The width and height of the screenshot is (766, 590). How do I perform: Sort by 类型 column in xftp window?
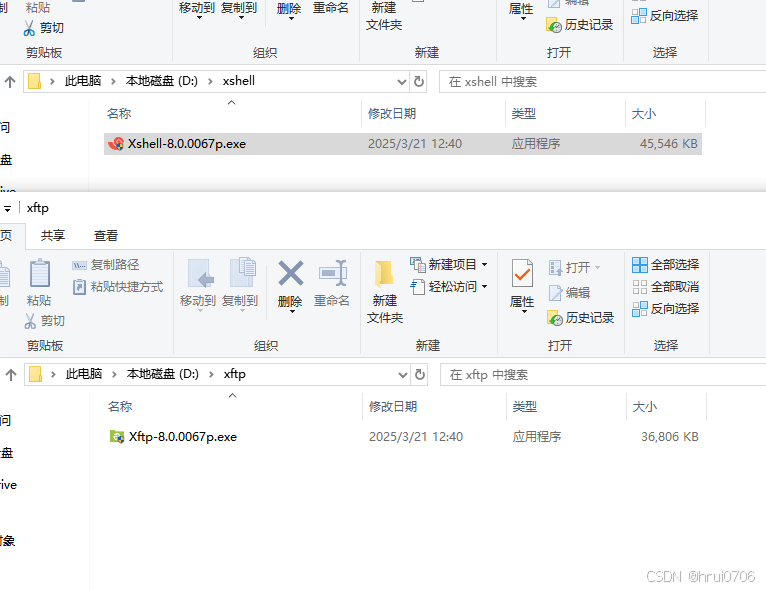pos(525,406)
